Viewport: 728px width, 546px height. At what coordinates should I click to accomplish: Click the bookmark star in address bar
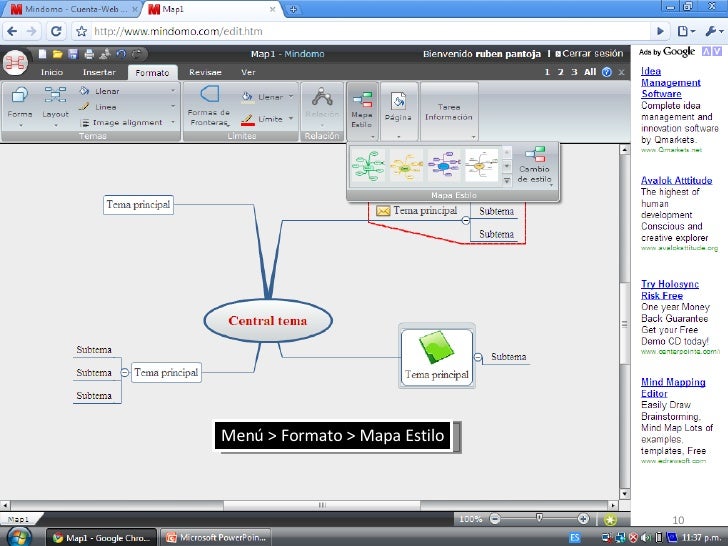coord(82,31)
